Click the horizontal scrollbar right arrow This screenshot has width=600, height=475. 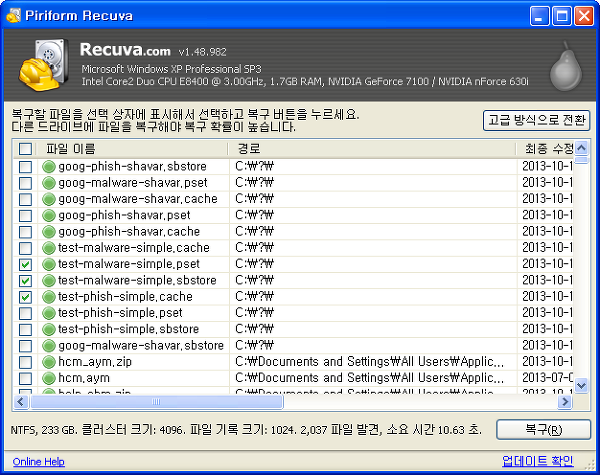(567, 402)
